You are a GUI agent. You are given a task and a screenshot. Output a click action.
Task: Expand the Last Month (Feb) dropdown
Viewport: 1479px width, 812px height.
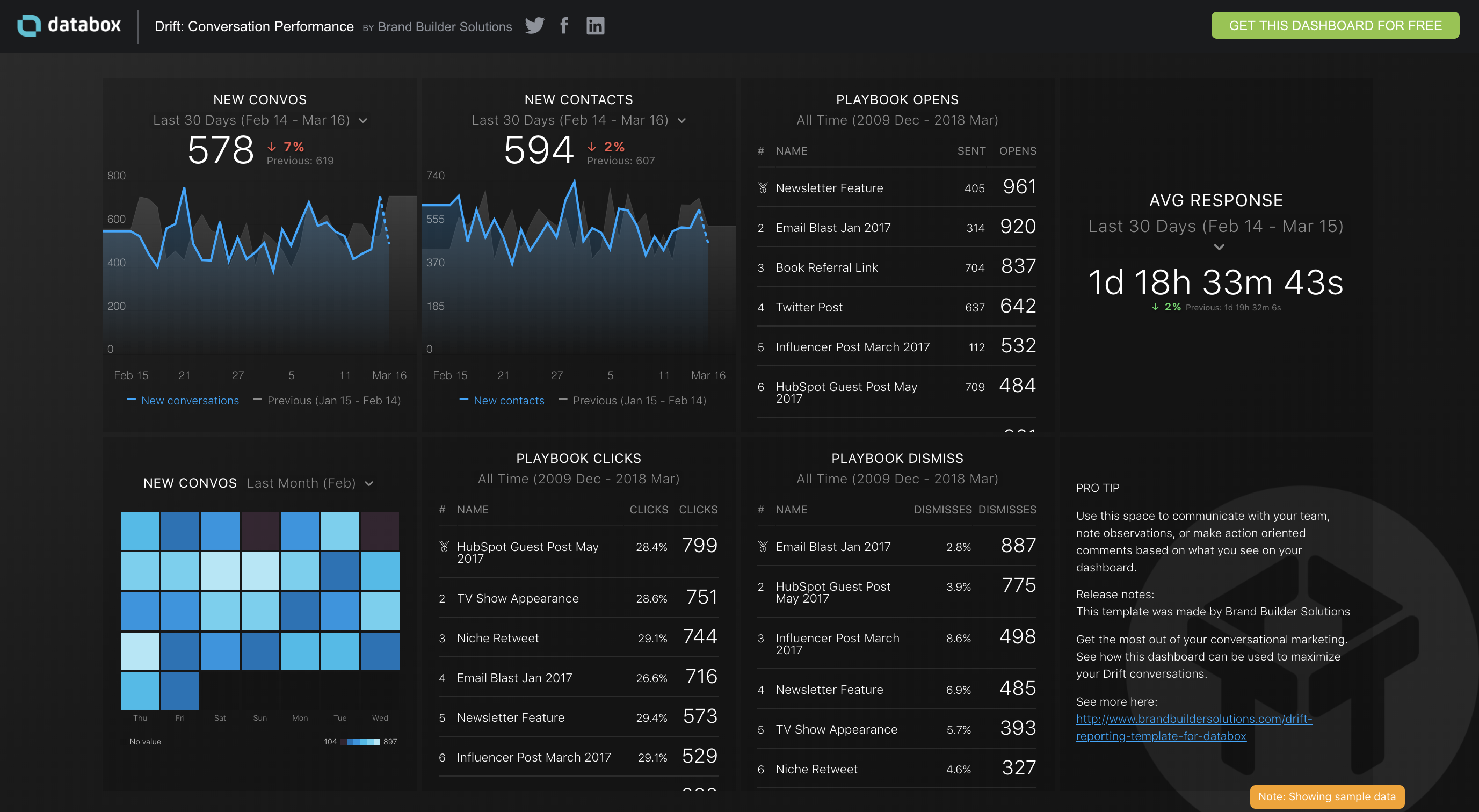pos(369,483)
